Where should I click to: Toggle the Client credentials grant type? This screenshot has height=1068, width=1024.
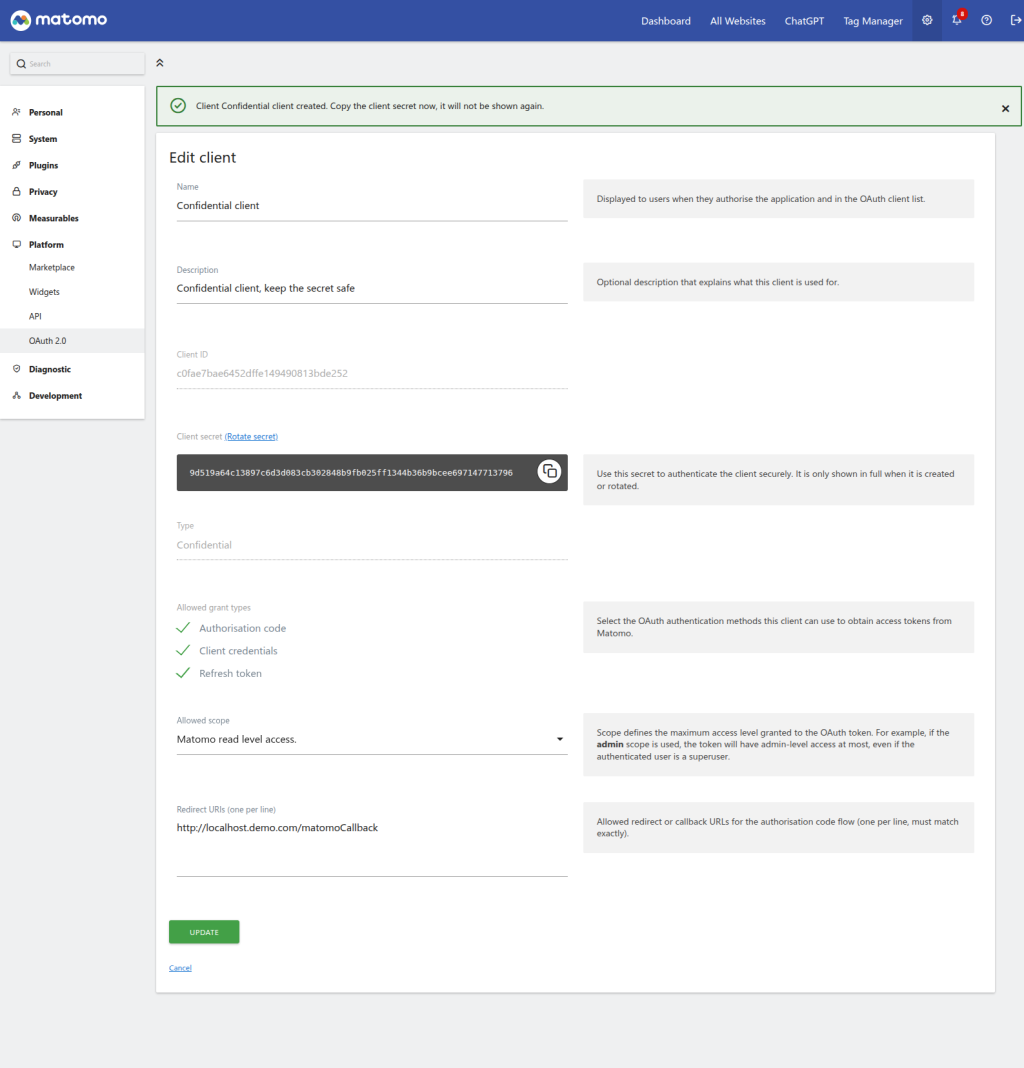pos(183,651)
